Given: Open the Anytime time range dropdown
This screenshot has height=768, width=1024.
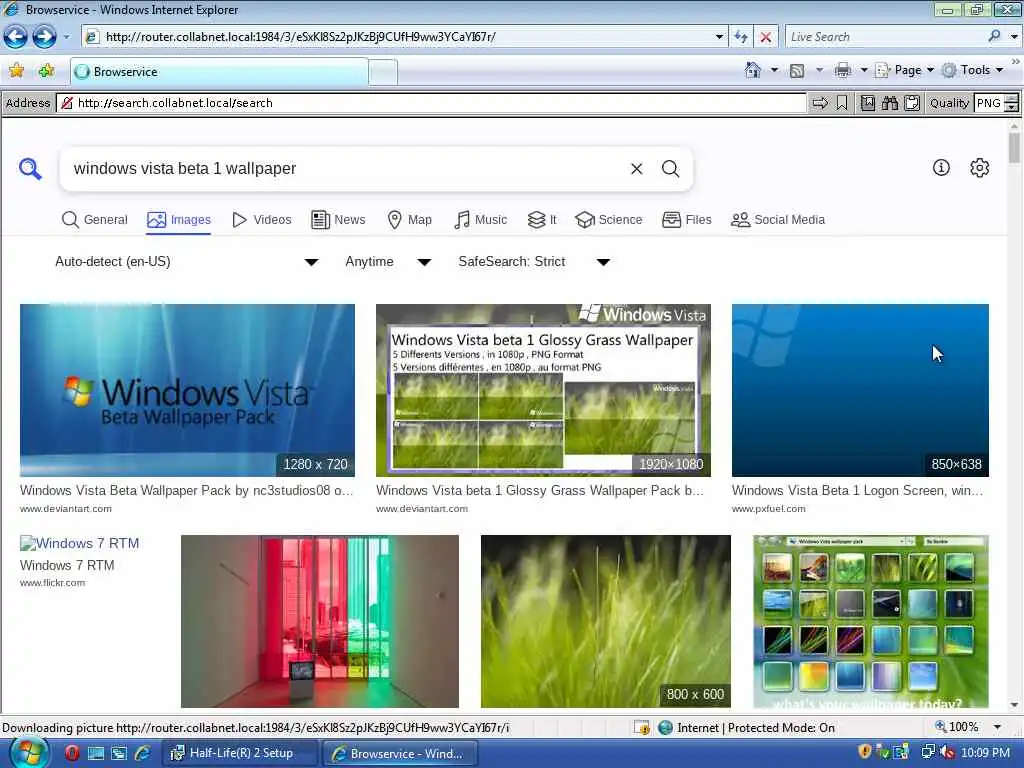Looking at the screenshot, I should 388,262.
